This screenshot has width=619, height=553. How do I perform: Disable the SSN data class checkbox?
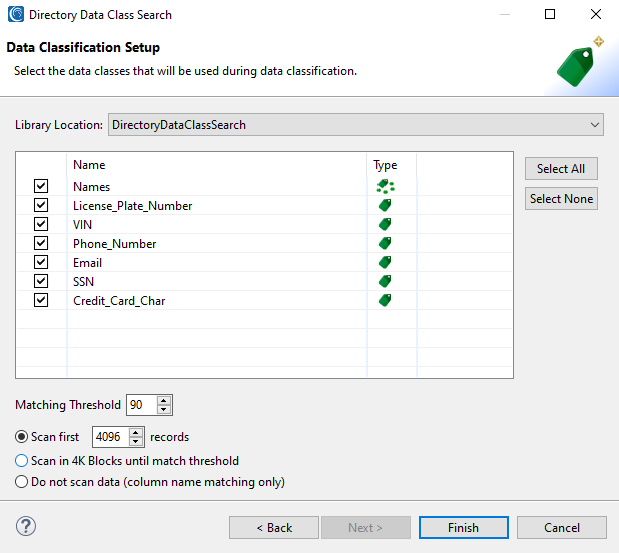41,281
